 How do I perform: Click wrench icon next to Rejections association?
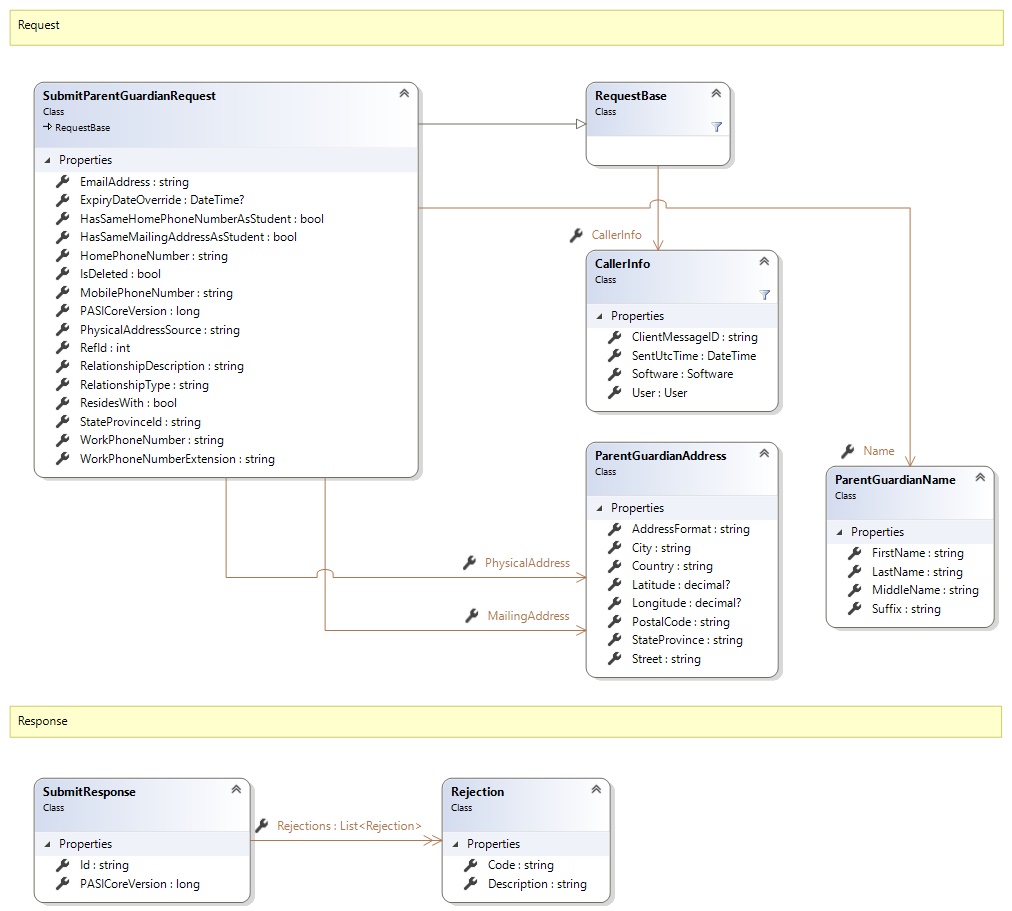click(262, 826)
